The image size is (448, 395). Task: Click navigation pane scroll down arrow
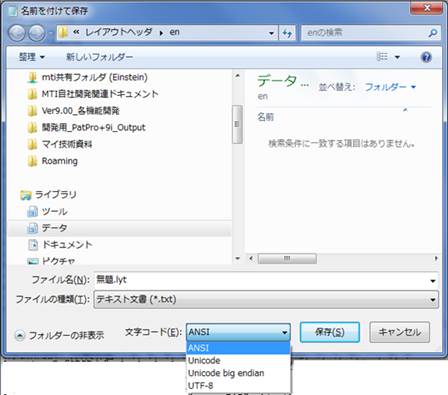[x=237, y=258]
